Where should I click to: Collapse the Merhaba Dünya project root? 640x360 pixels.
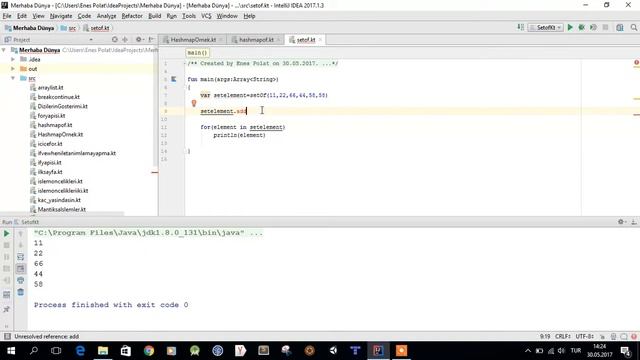(x=4, y=50)
